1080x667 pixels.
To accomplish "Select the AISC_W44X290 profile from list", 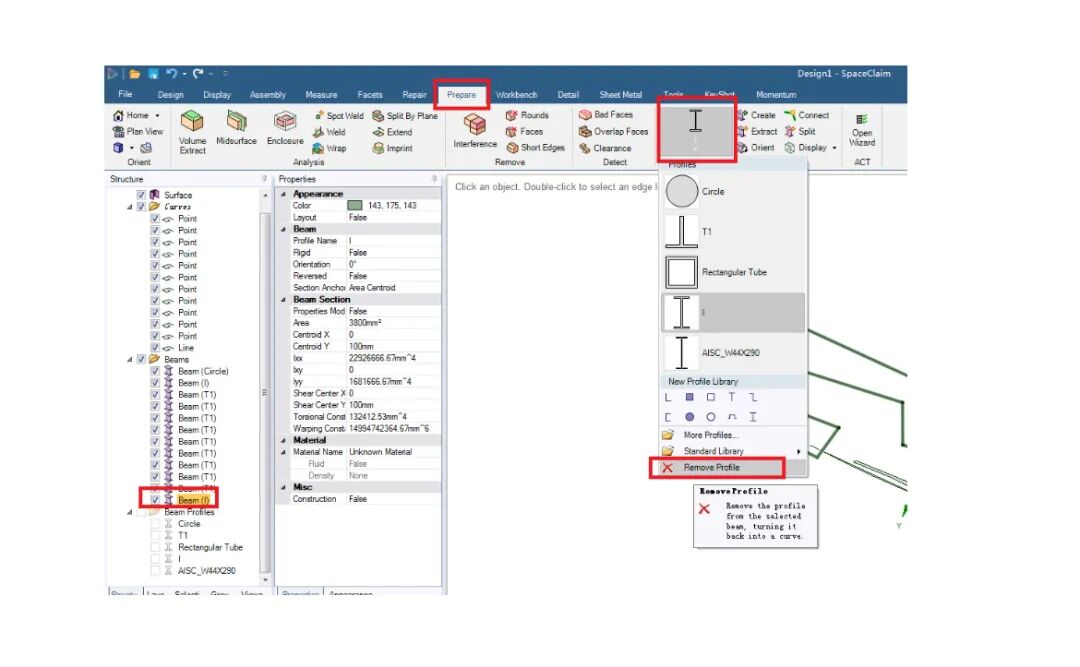I will [733, 352].
